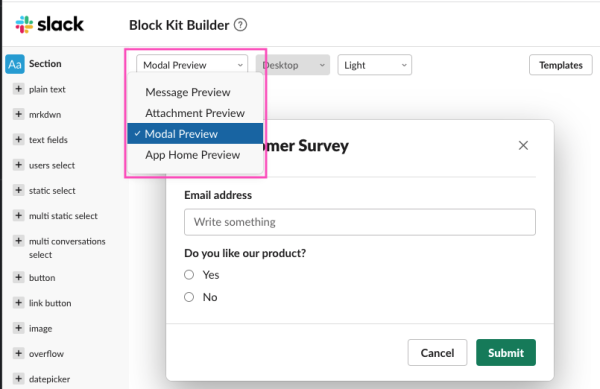The image size is (600, 389).
Task: Click the static select label
Action: pos(52,190)
